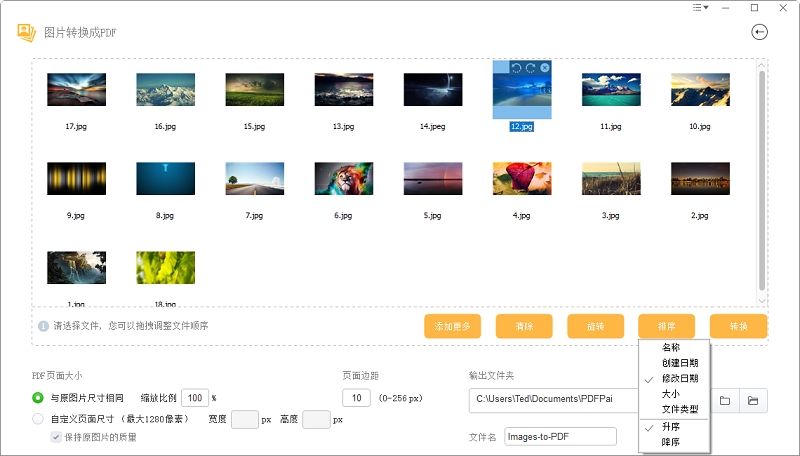800x456 pixels.
Task: Click the 添加更多 button
Action: coord(452,326)
